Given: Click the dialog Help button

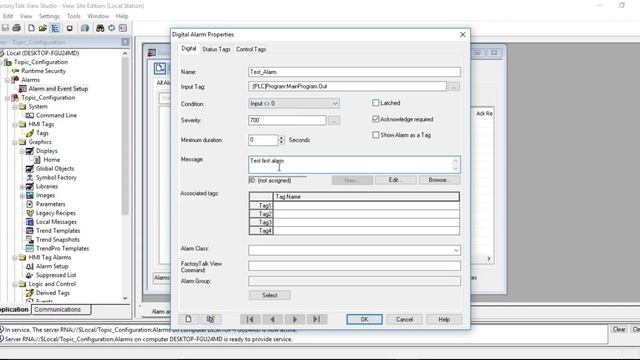Looking at the screenshot, I should [444, 319].
